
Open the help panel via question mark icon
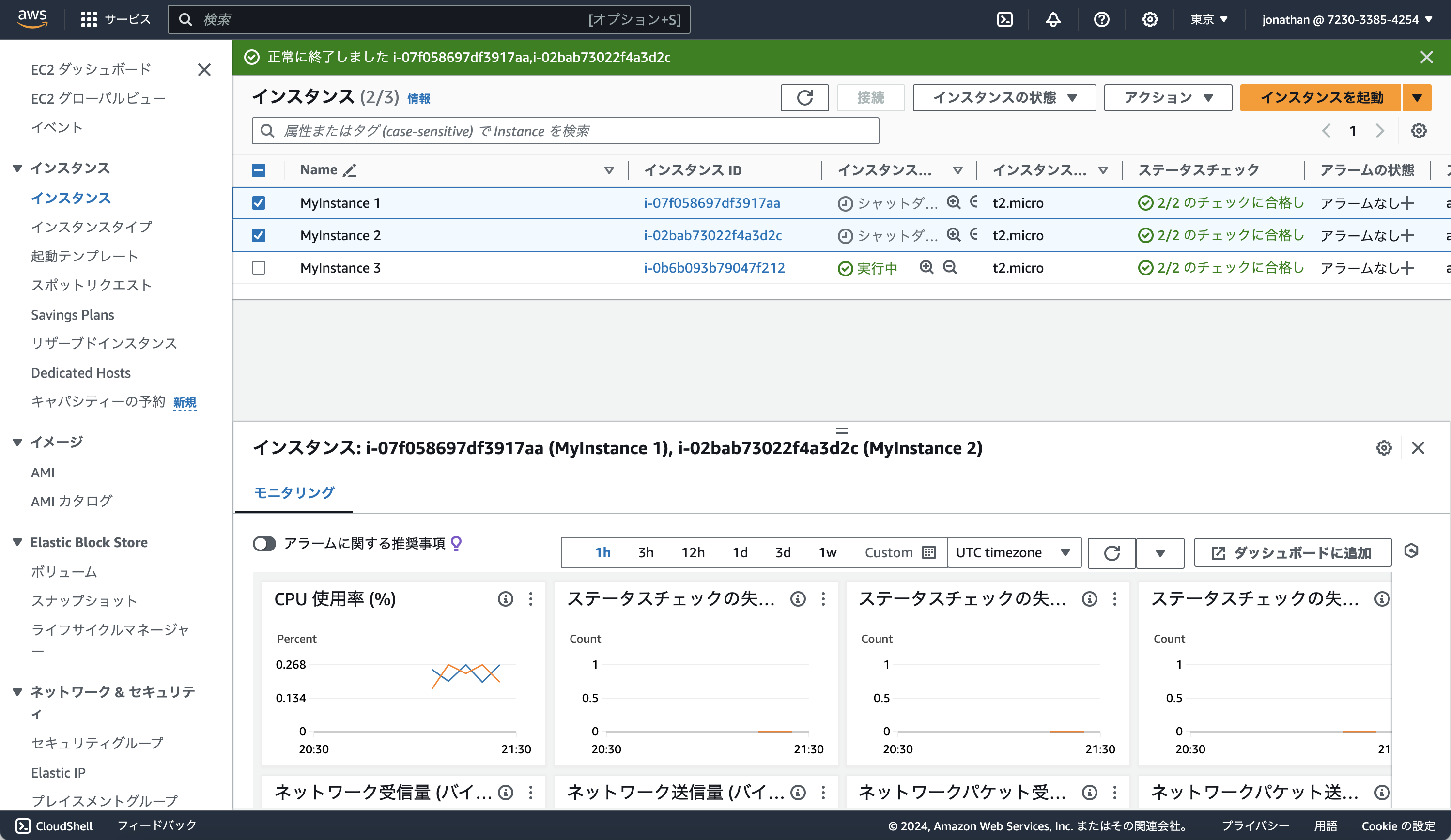(x=1101, y=19)
